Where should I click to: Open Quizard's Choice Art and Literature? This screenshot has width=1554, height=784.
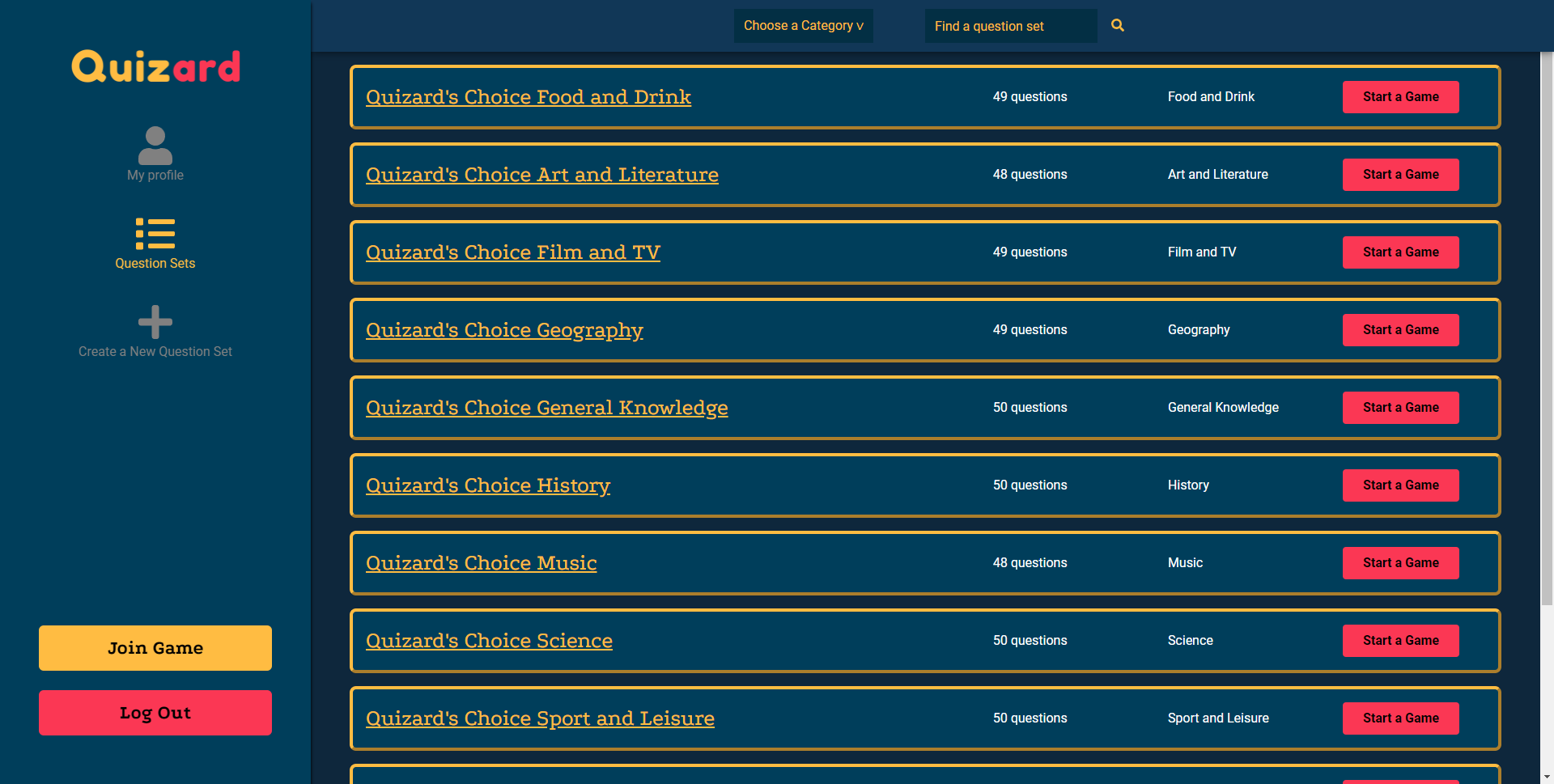542,175
